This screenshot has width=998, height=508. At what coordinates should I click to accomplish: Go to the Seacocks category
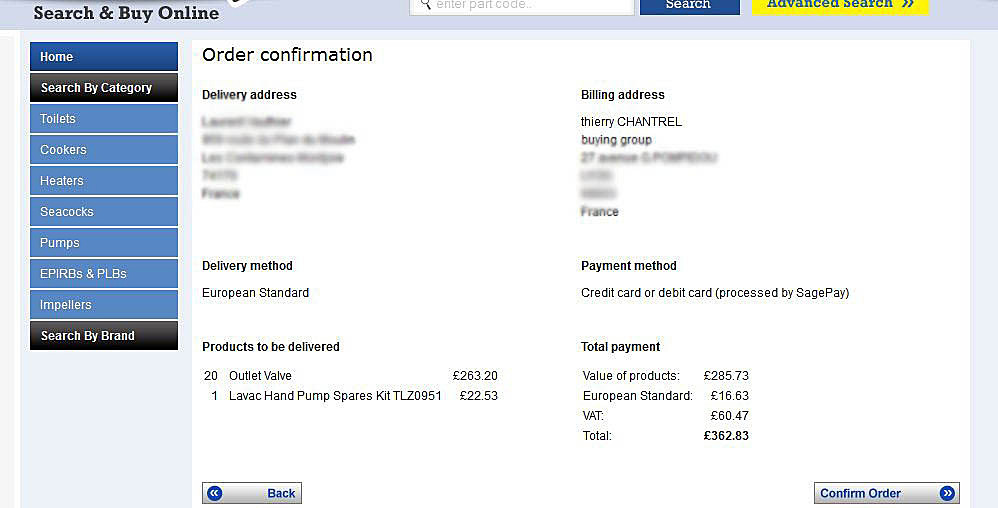pos(104,211)
